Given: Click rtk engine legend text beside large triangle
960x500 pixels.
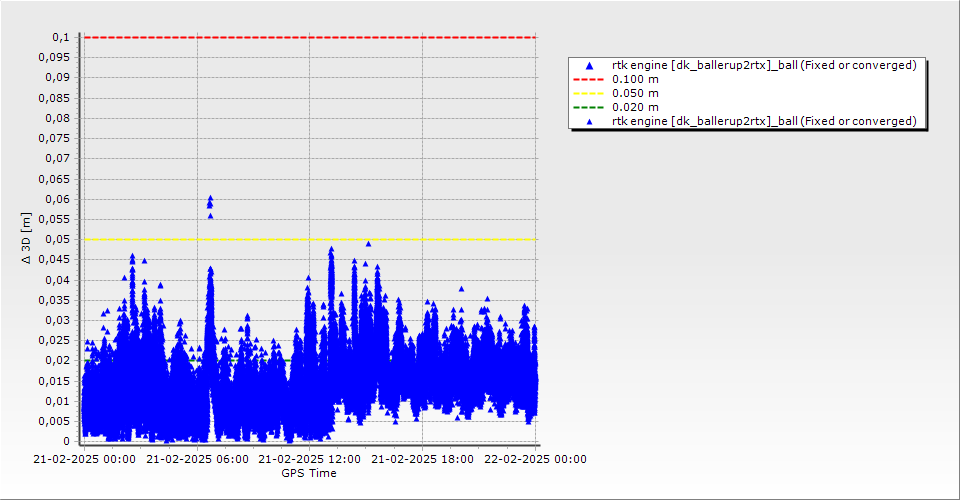Looking at the screenshot, I should pyautogui.click(x=764, y=65).
